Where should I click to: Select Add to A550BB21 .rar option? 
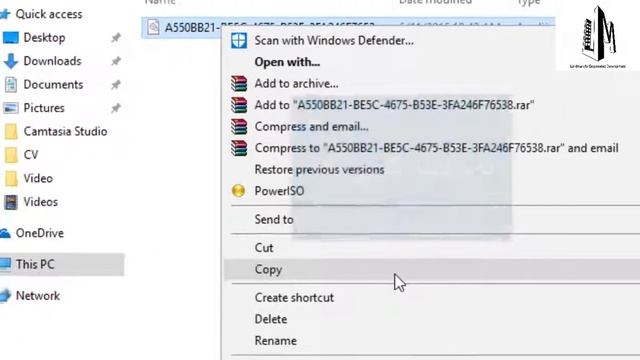coord(394,105)
